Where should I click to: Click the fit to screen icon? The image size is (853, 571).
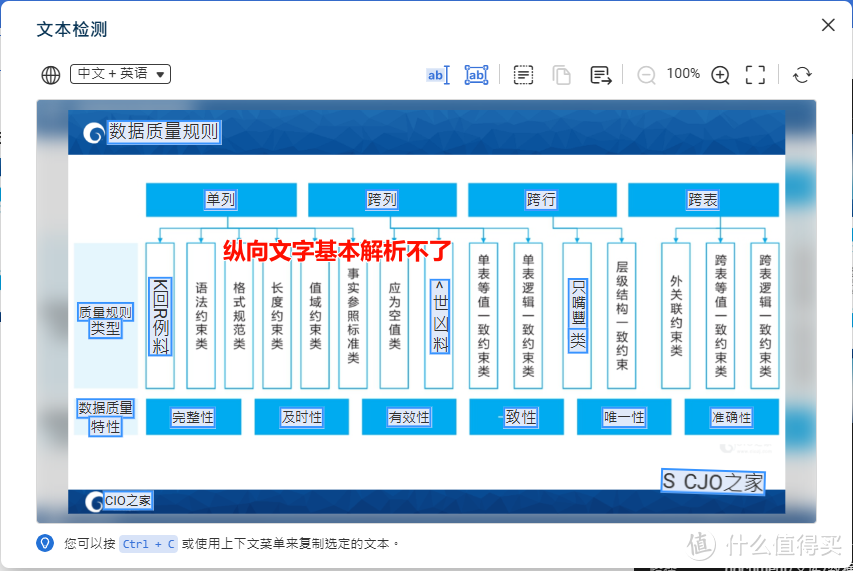click(755, 75)
